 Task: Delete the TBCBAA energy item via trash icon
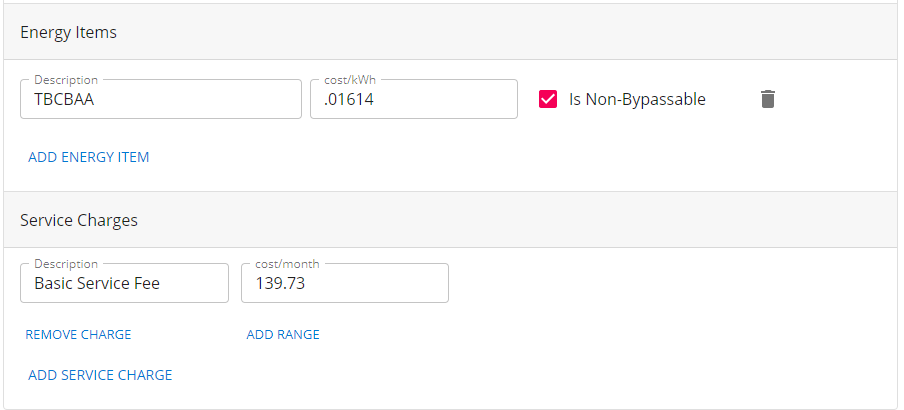click(x=767, y=99)
